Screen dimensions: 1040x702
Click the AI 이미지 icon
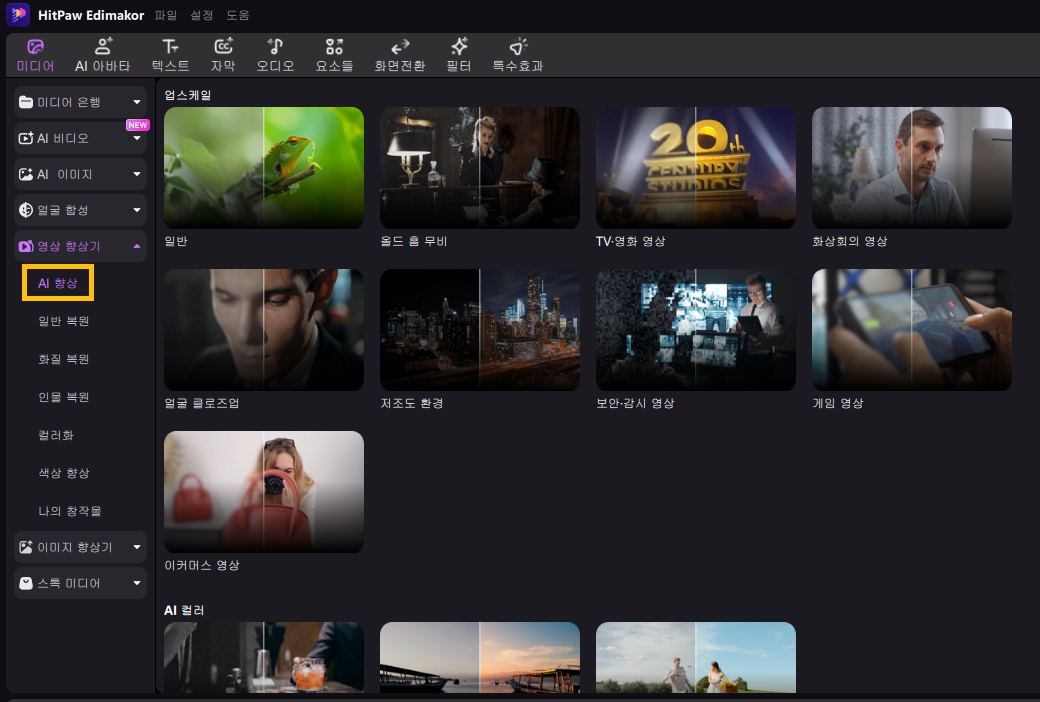tap(26, 174)
